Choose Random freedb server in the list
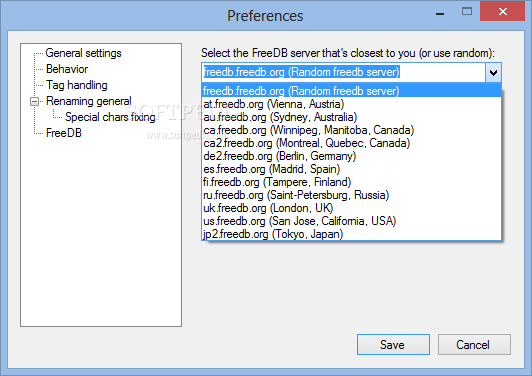The width and height of the screenshot is (532, 376). (x=352, y=91)
